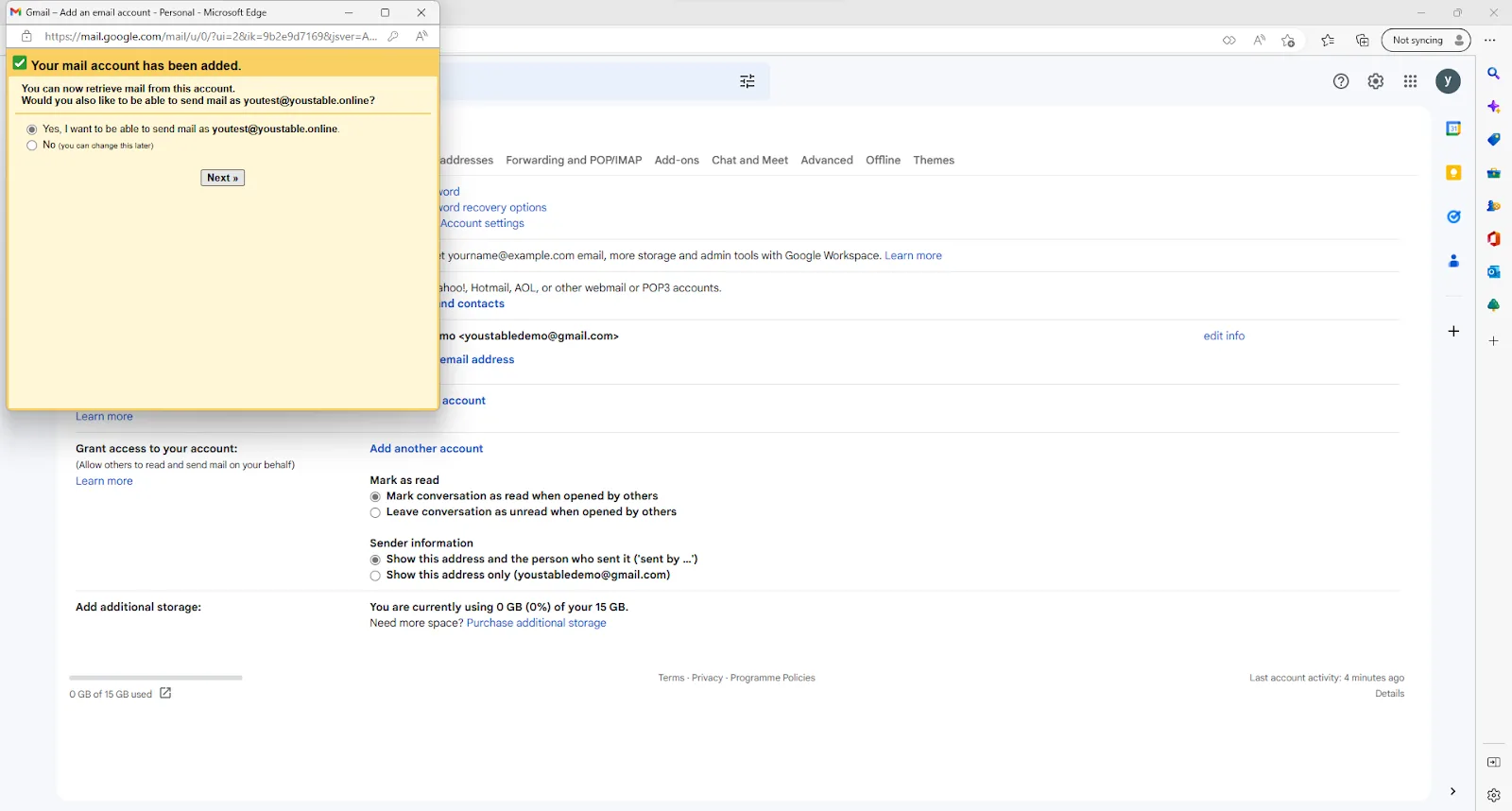The image size is (1512, 811).
Task: Open Edge Favorites star list icon
Action: [1328, 41]
